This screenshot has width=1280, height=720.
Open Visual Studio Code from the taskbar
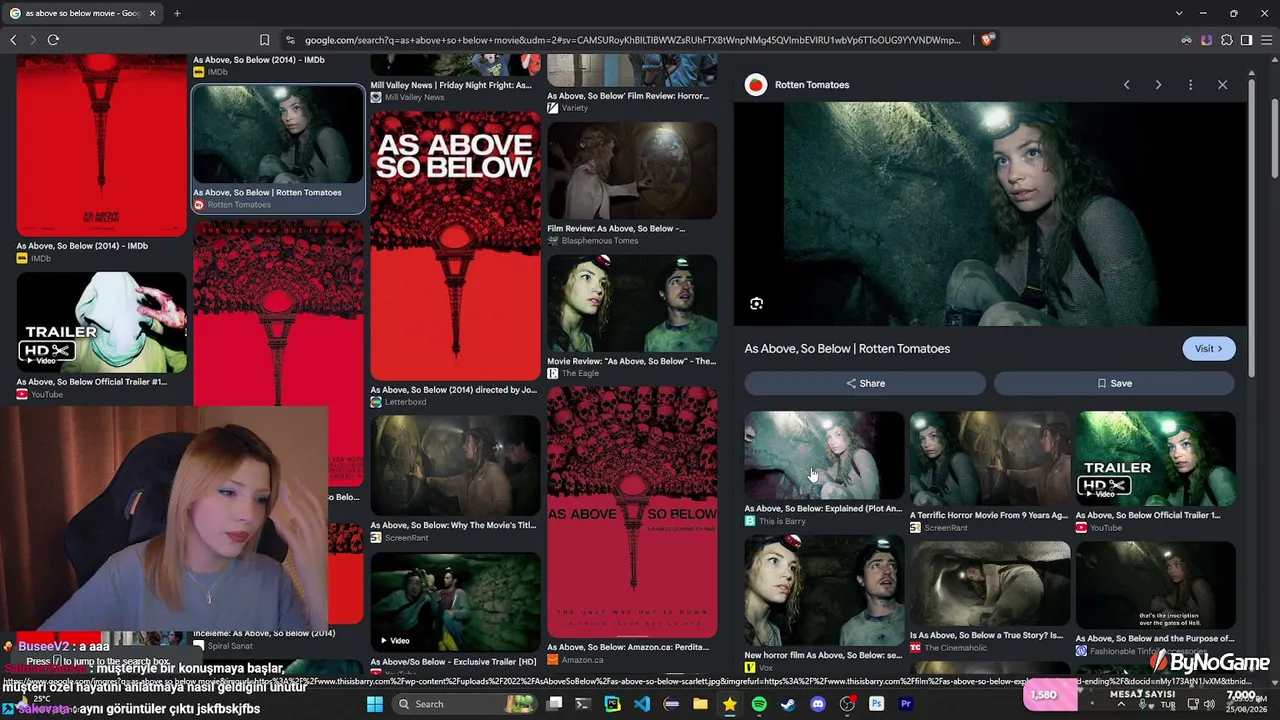[x=642, y=704]
